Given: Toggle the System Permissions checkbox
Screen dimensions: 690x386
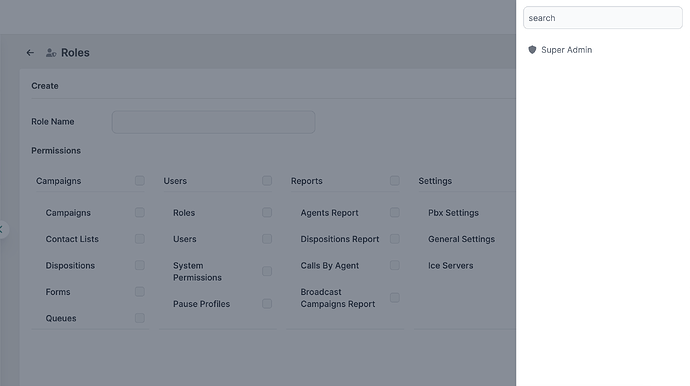Looking at the screenshot, I should 267,271.
